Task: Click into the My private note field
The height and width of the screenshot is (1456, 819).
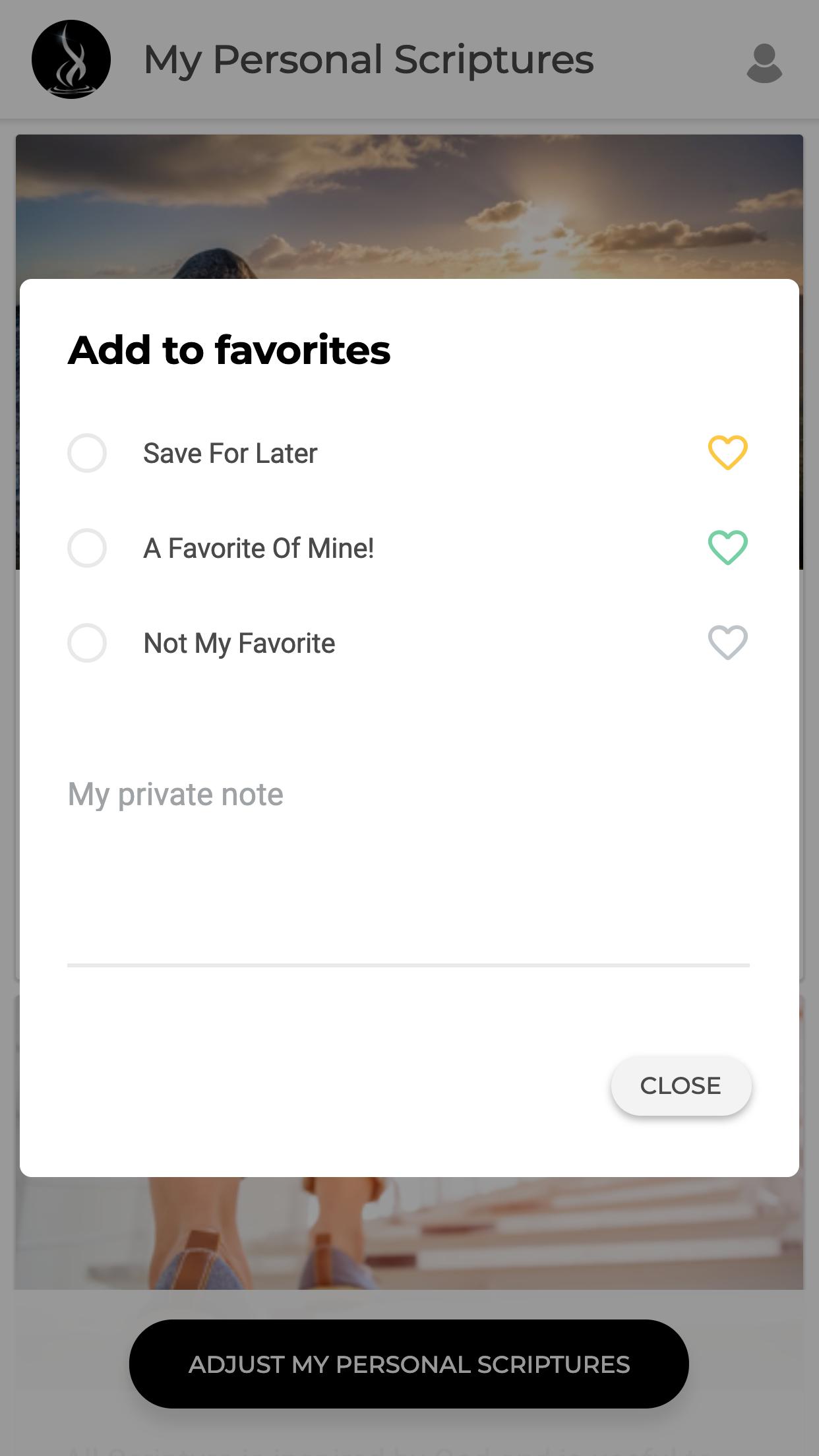Action: (x=408, y=864)
